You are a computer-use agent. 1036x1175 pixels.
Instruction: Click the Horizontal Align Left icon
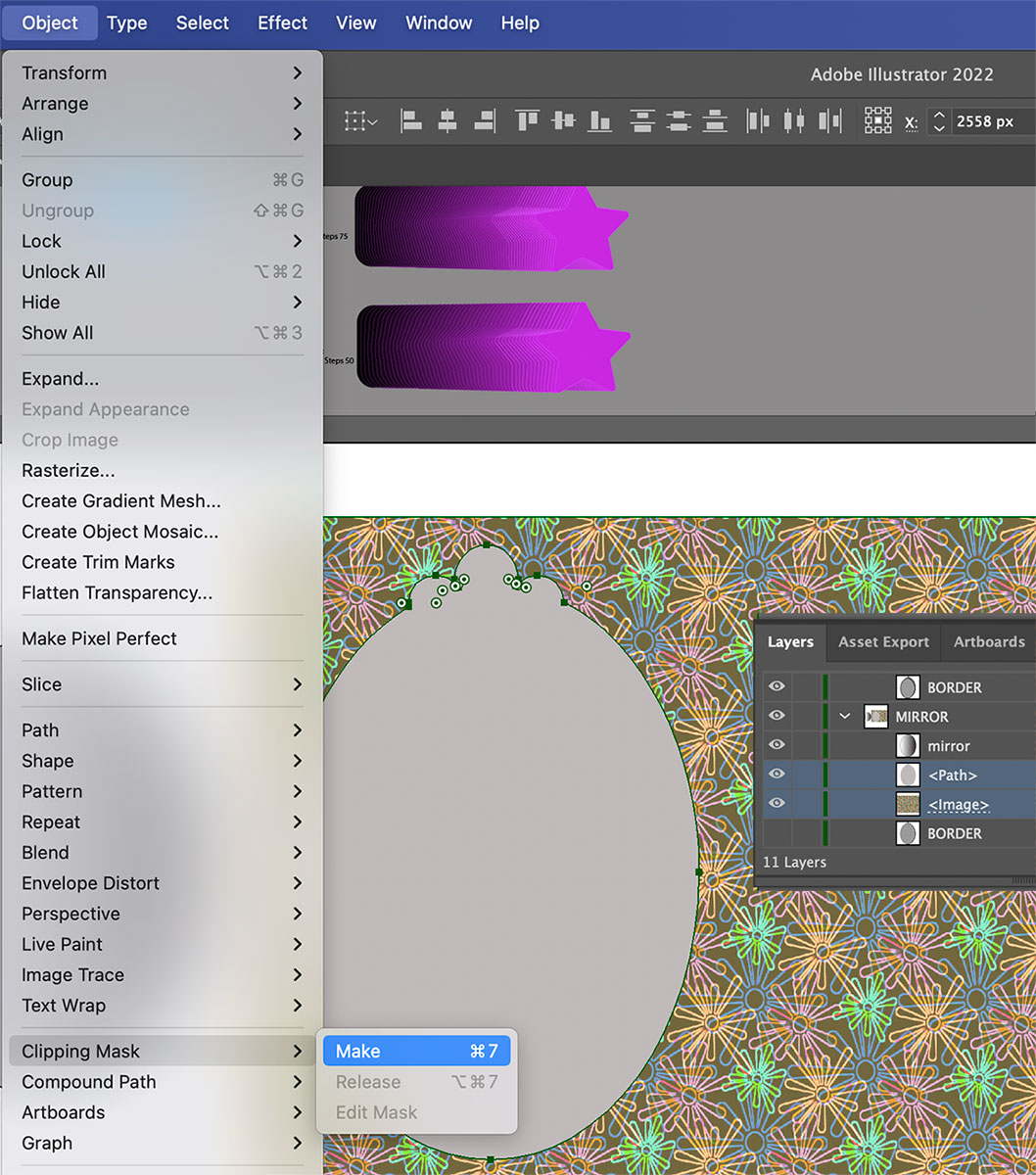pos(411,121)
